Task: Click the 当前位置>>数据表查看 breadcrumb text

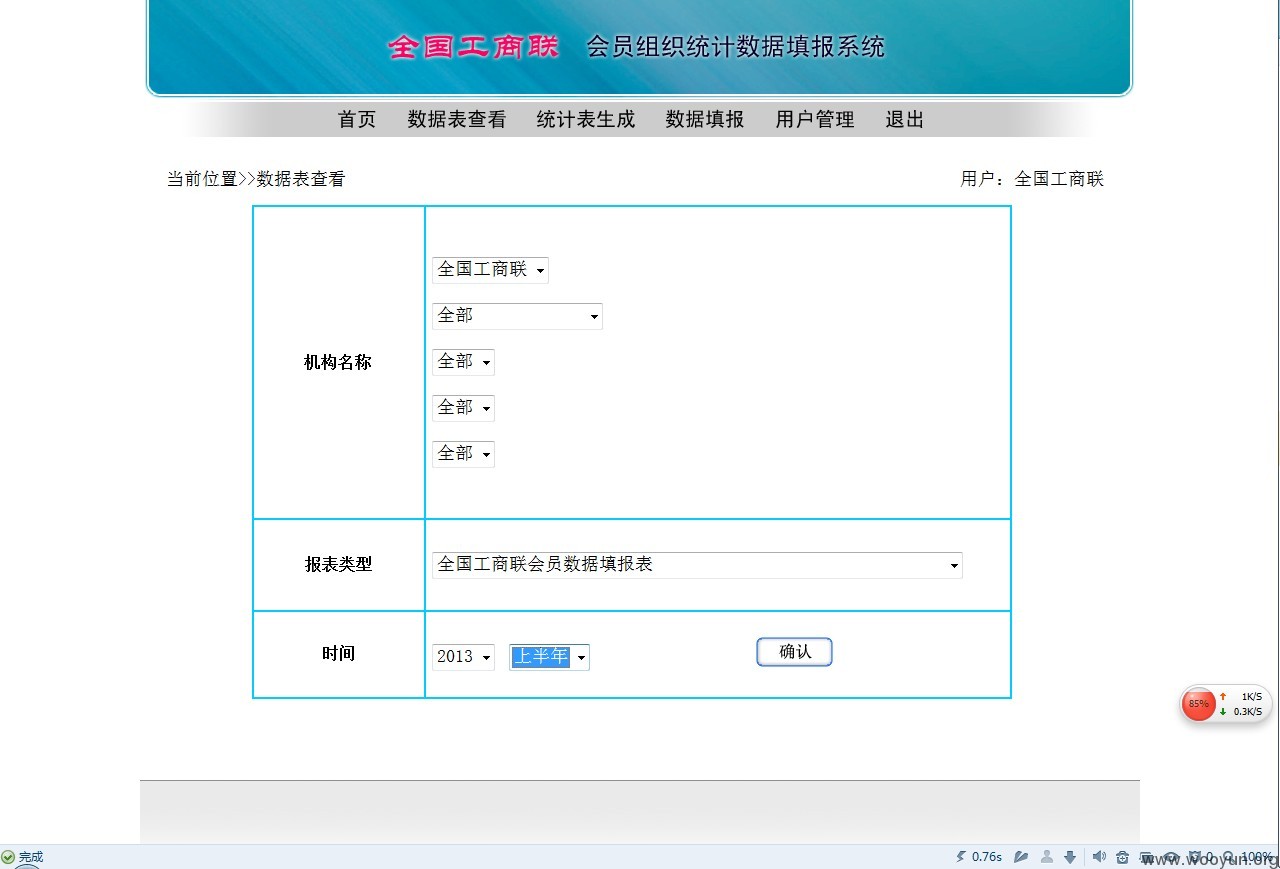Action: 256,180
